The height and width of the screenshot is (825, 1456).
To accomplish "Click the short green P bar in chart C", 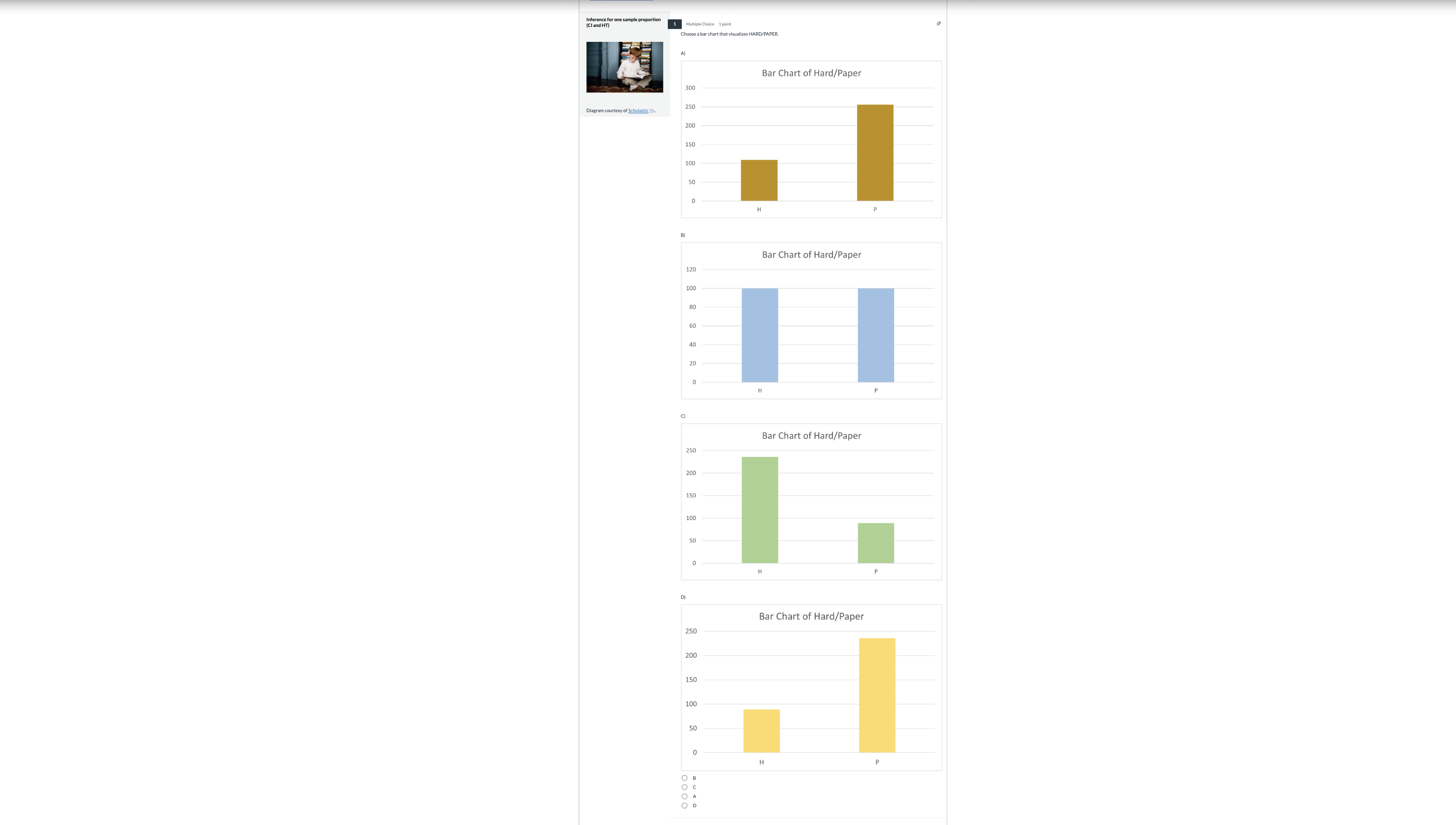I will [876, 543].
